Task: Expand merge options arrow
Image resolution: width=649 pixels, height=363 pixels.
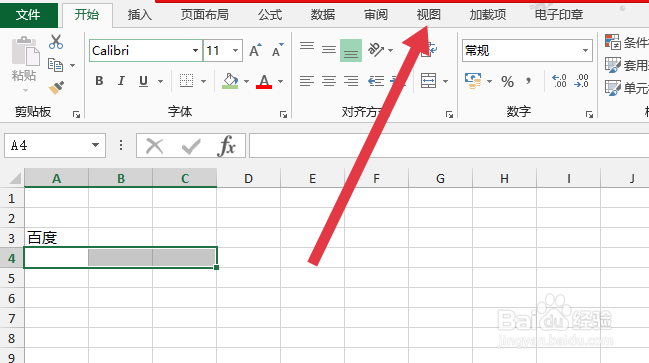Action: point(445,81)
